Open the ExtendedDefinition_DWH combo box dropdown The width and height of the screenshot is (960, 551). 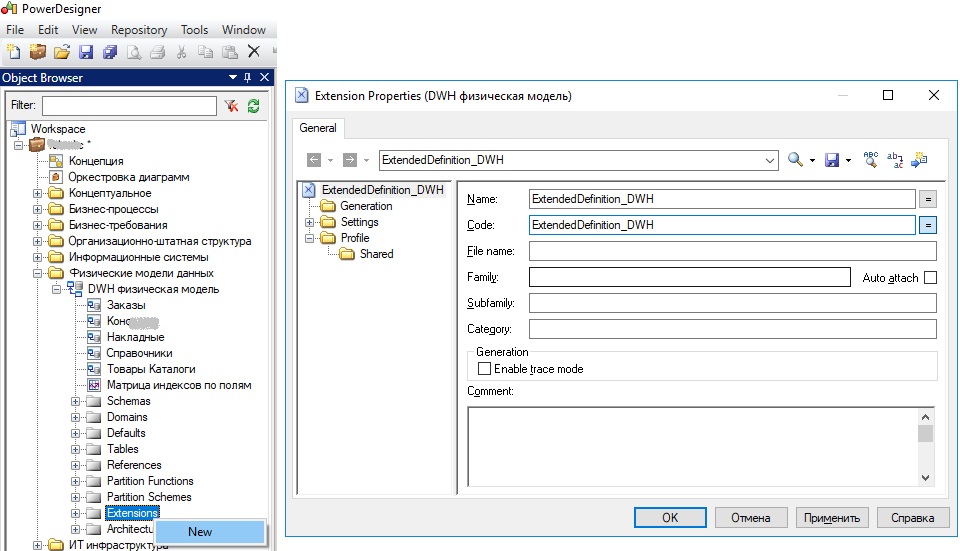coord(770,160)
